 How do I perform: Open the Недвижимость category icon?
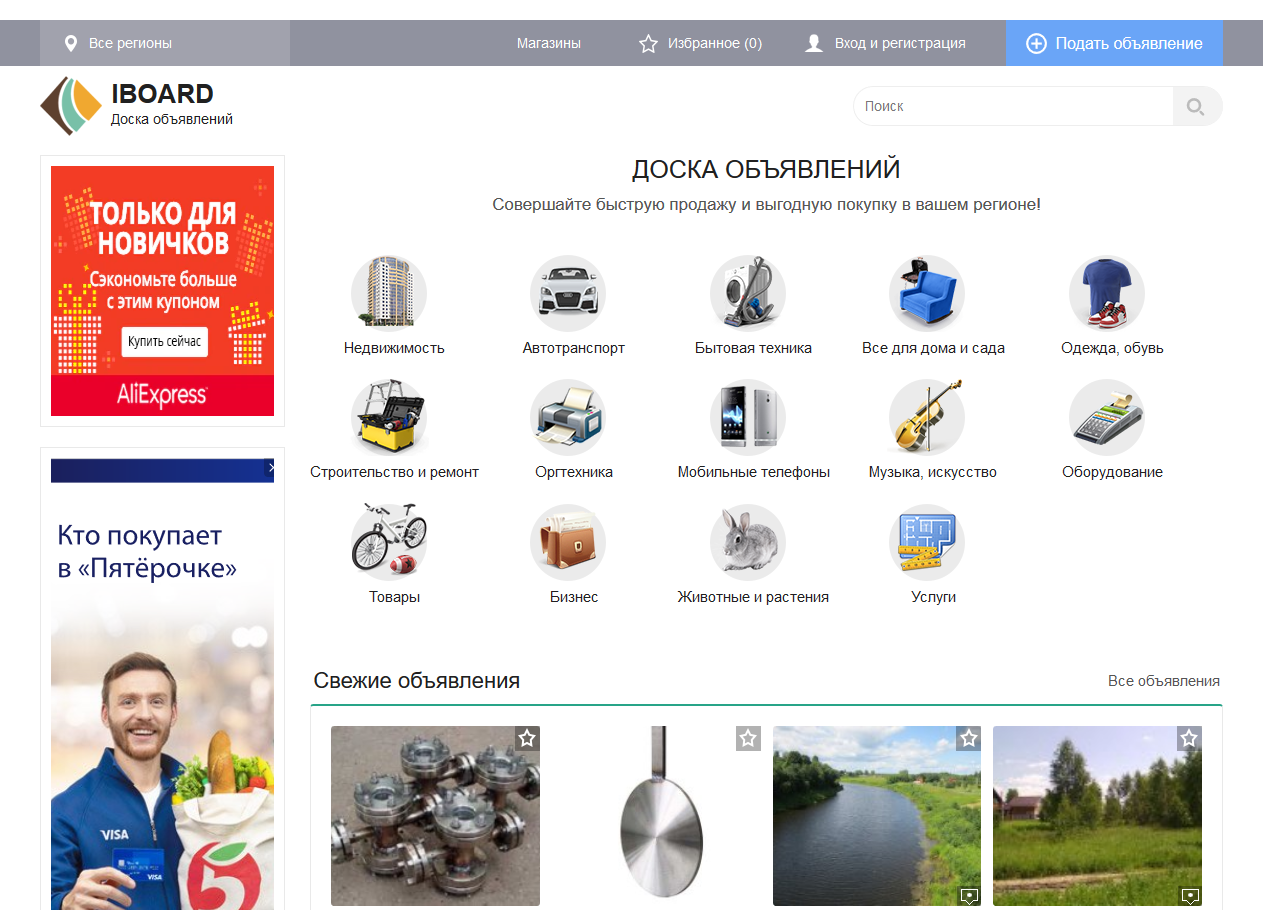coord(389,293)
